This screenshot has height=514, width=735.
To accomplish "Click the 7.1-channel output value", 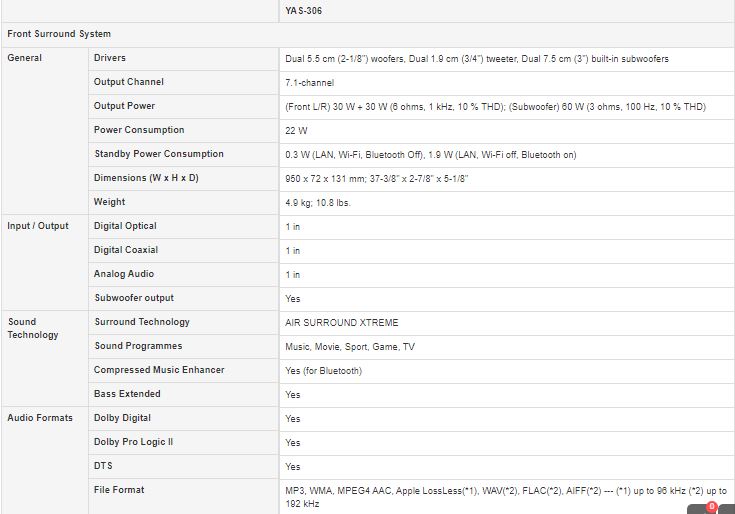I will click(309, 83).
